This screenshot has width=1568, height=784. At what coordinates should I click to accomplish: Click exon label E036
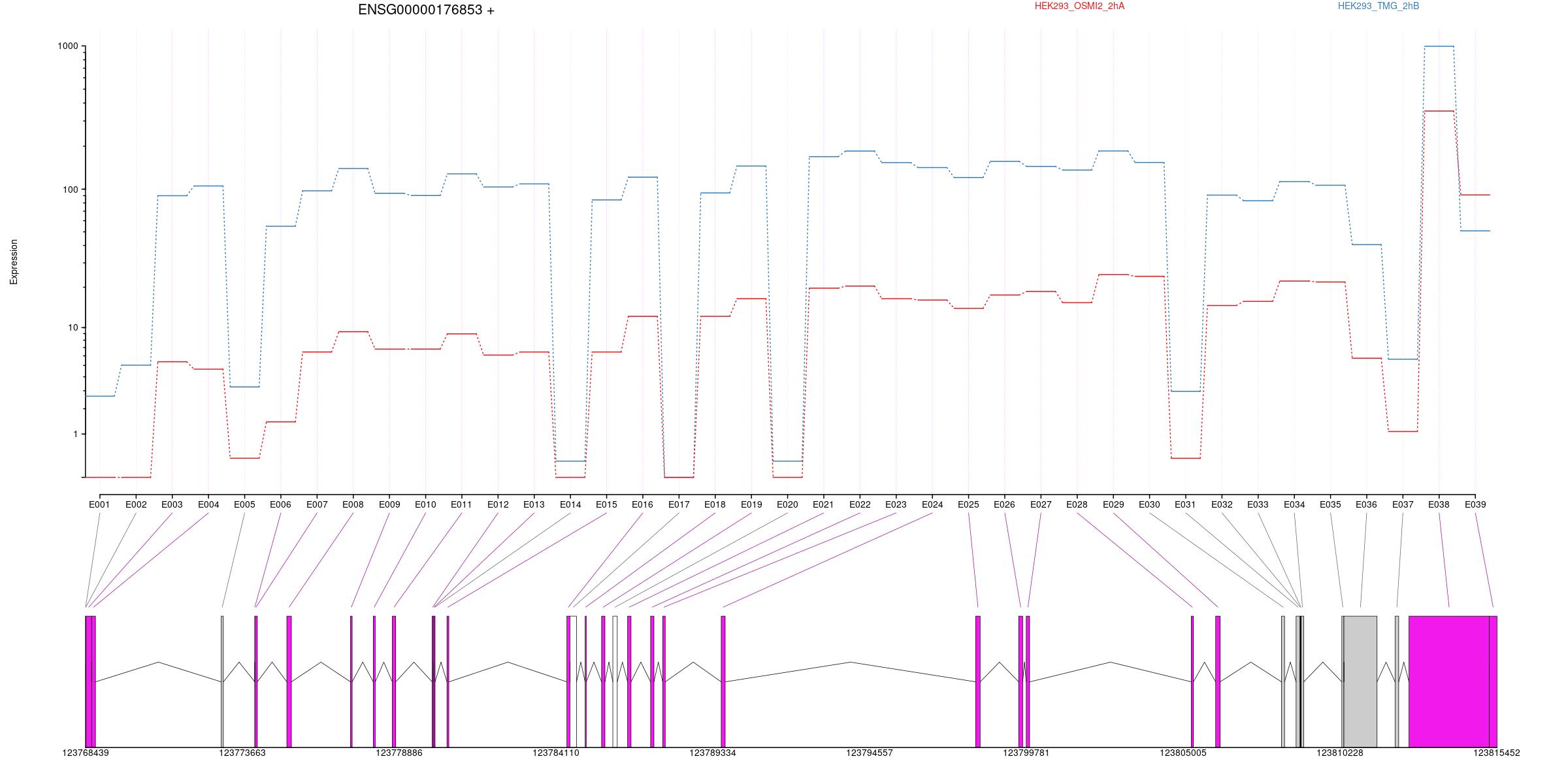(1366, 504)
